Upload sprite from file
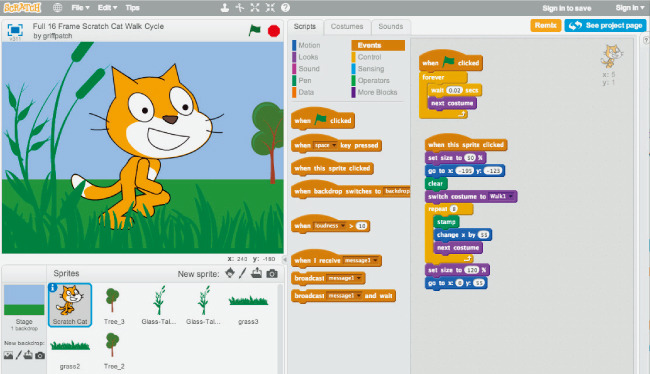650x374 pixels. tap(257, 273)
